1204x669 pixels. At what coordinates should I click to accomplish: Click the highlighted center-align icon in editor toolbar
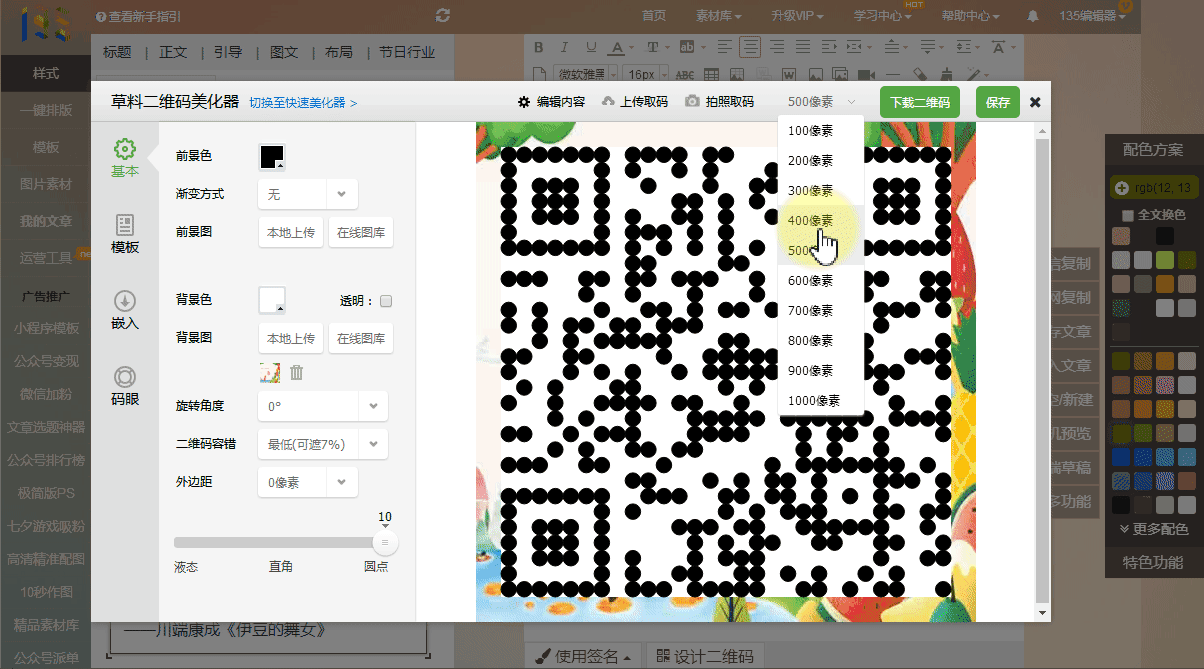pyautogui.click(x=750, y=47)
